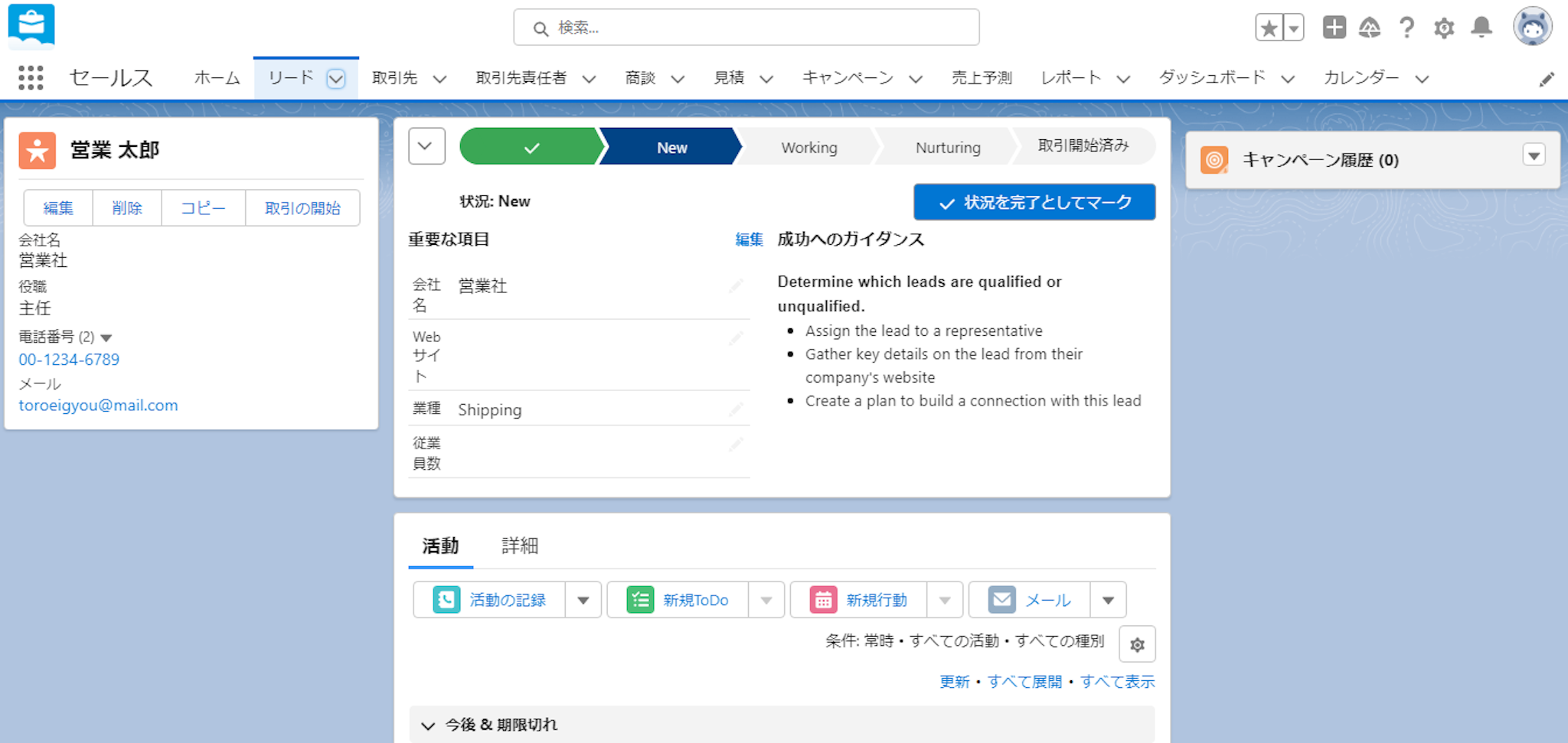Image resolution: width=1568 pixels, height=743 pixels.
Task: Click the Favorites star icon
Action: tap(1269, 28)
